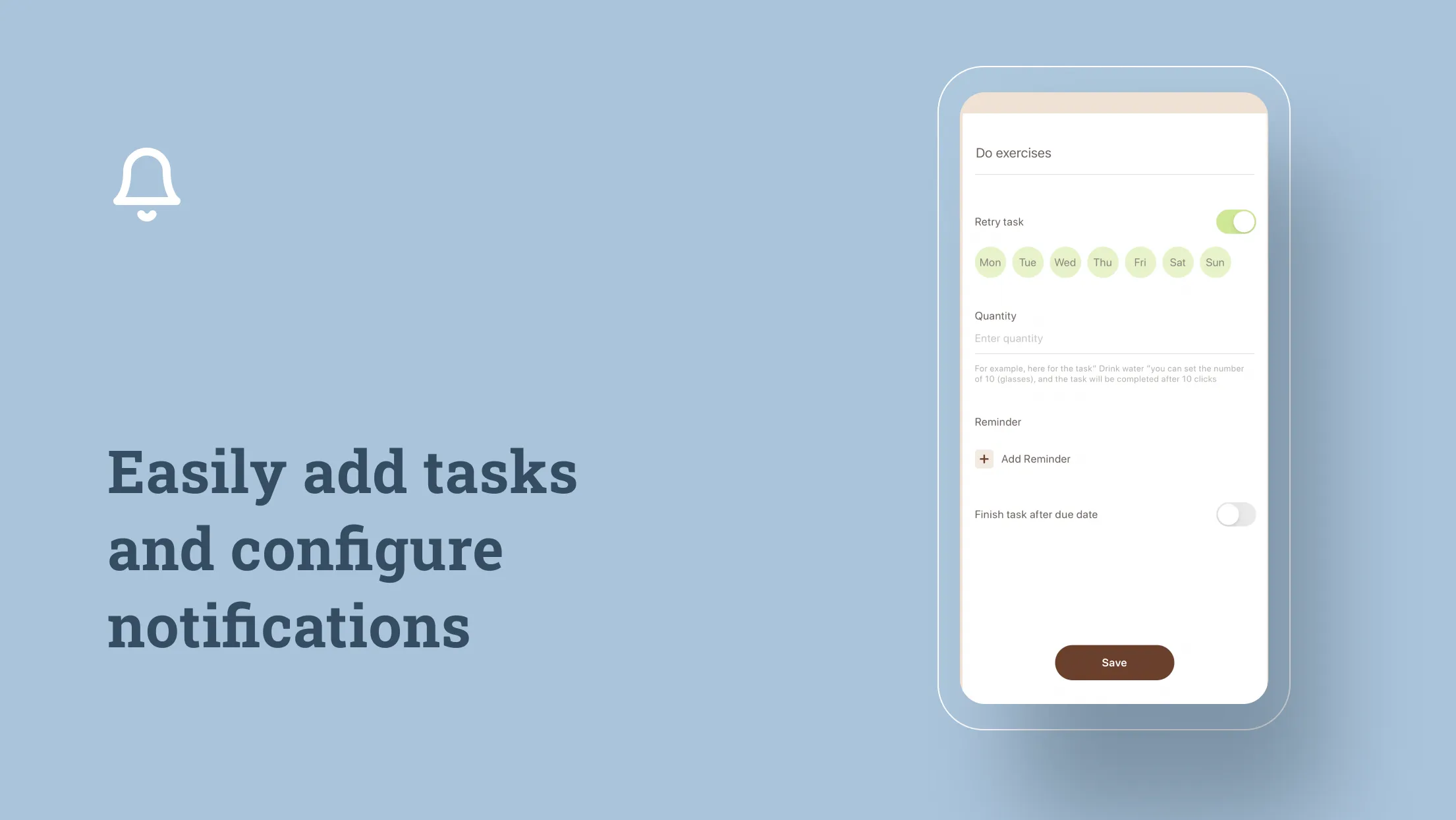Viewport: 1456px width, 820px height.
Task: Toggle the Retry task switch on
Action: click(x=1235, y=221)
